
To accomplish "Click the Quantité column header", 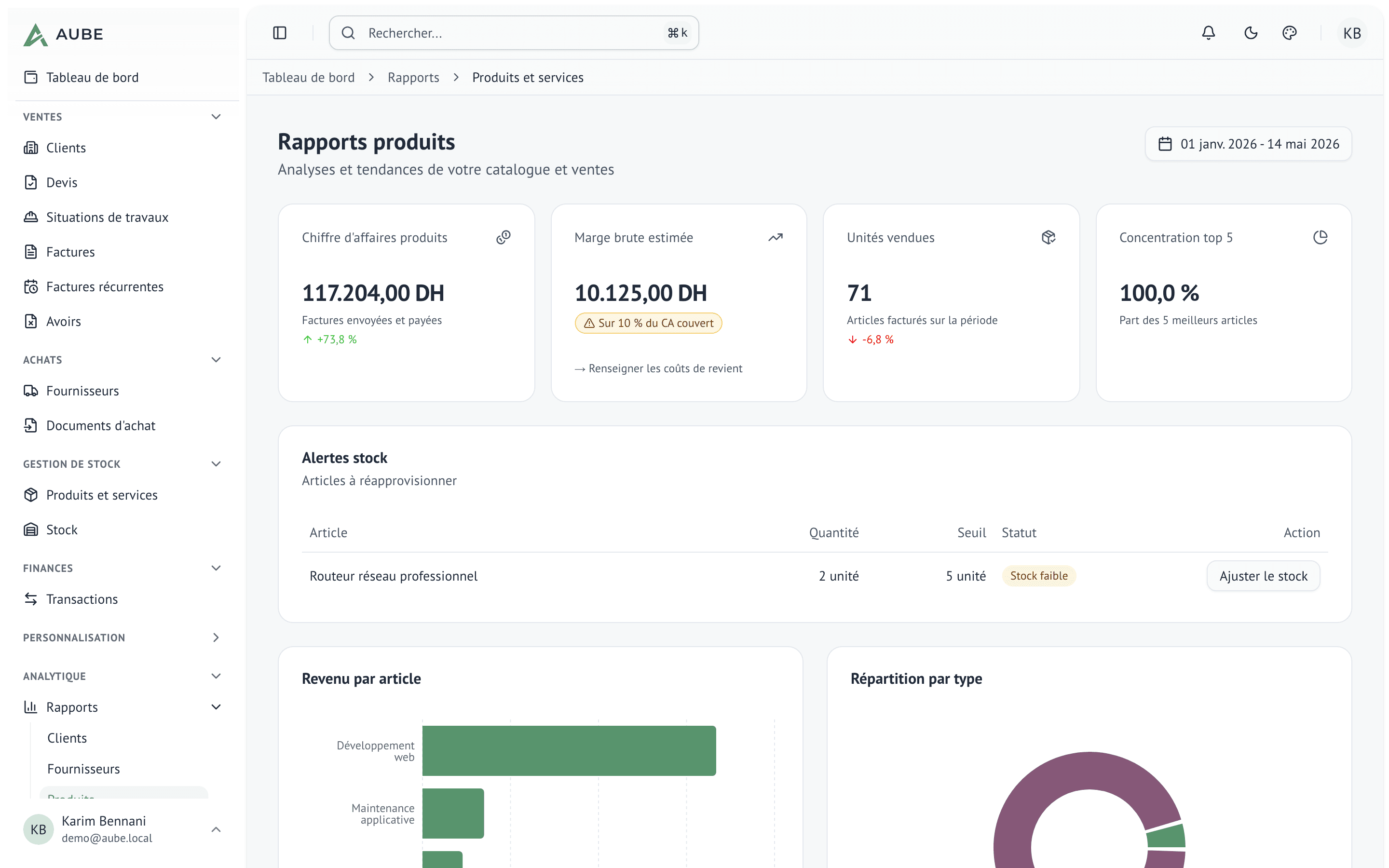I will (x=834, y=533).
